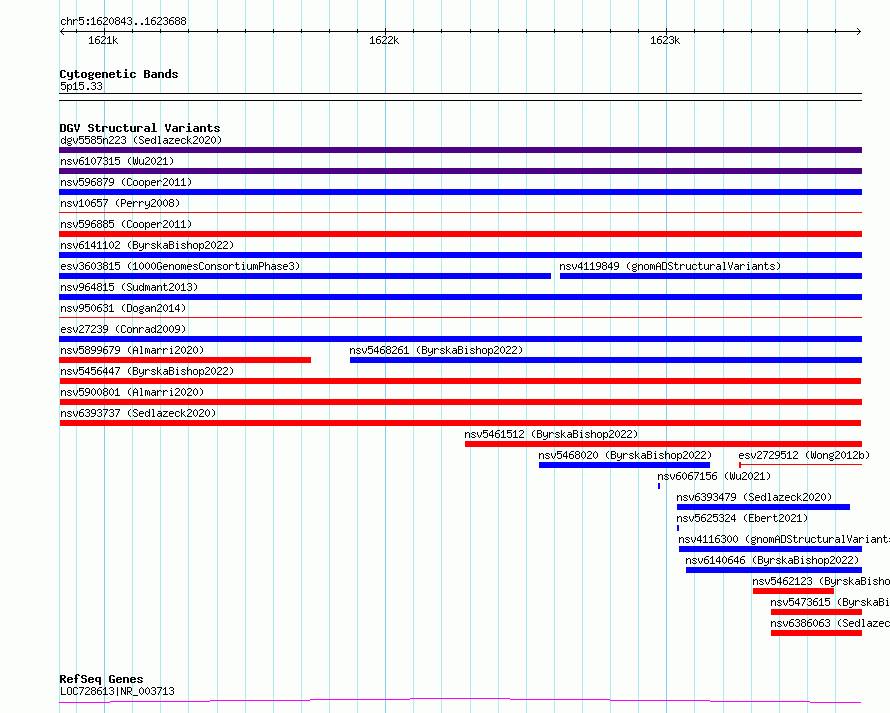
Task: Select the esv2729512 (Wong2012b) label
Action: coord(804,455)
